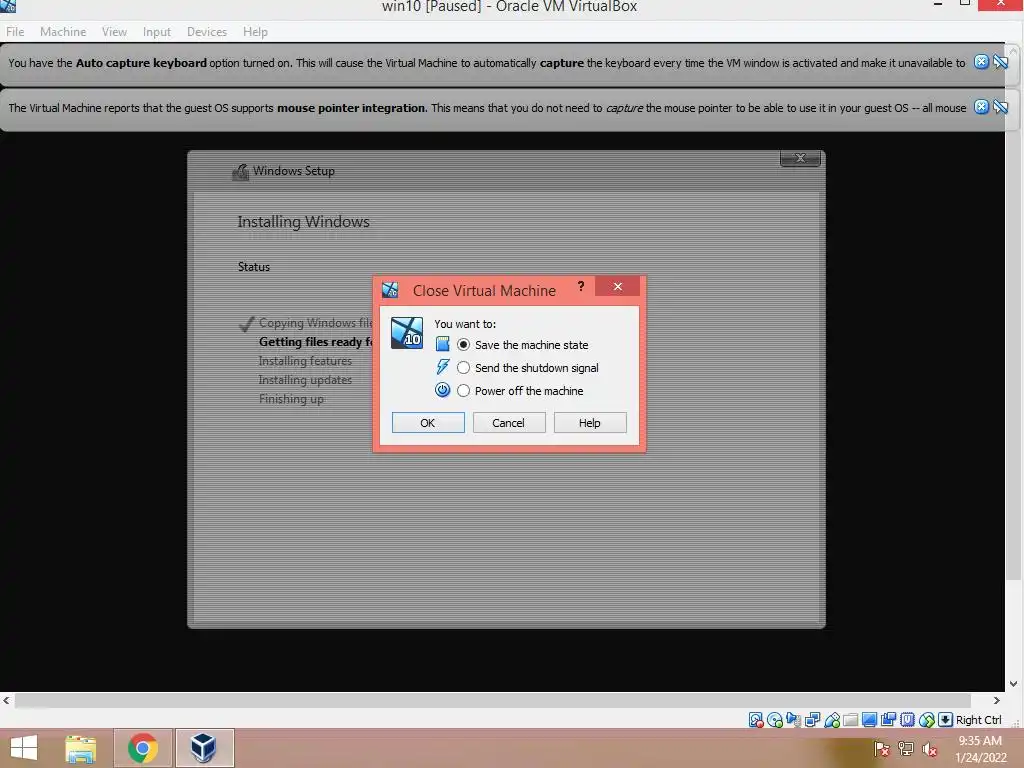Click the CPU virtualization indicator icon

(907, 720)
